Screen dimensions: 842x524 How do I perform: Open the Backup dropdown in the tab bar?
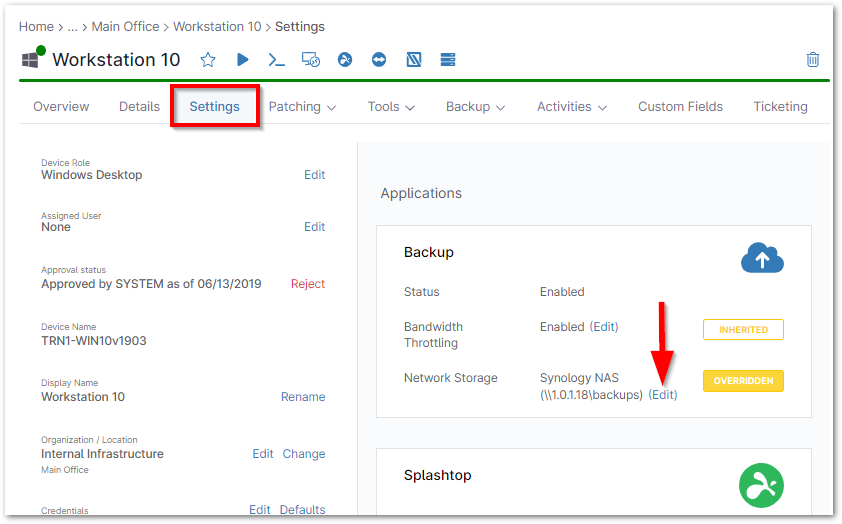(475, 107)
